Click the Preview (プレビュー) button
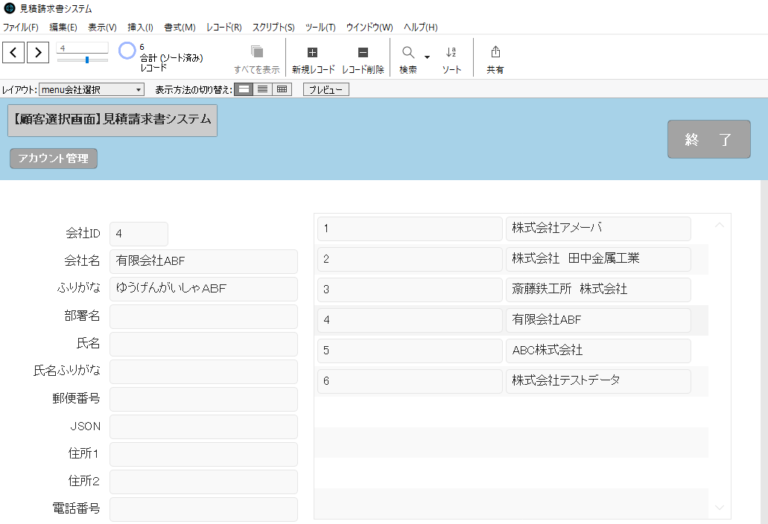Screen dimensions: 768x524 326,90
